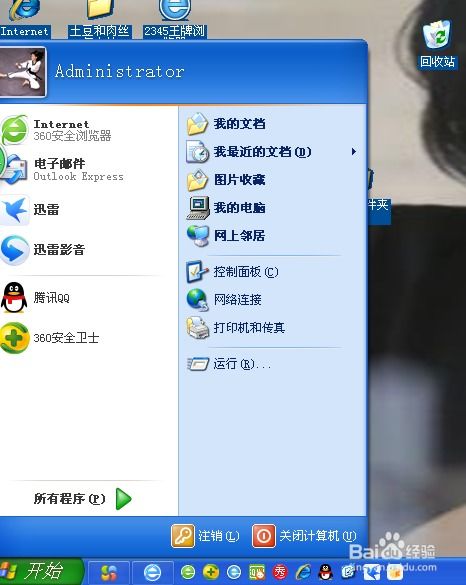The image size is (466, 585).
Task: Select 2345王牌浏览器 desktop icon
Action: pos(175,19)
